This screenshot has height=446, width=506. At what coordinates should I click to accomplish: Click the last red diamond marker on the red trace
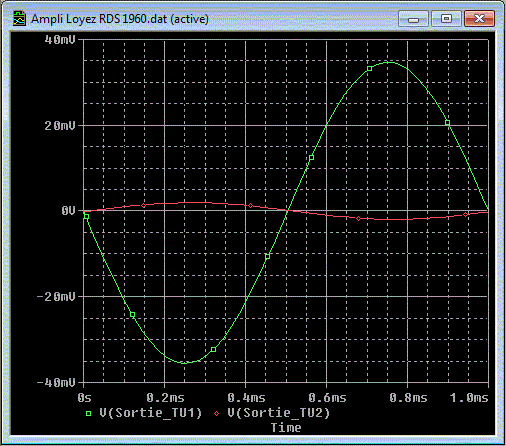tap(465, 215)
